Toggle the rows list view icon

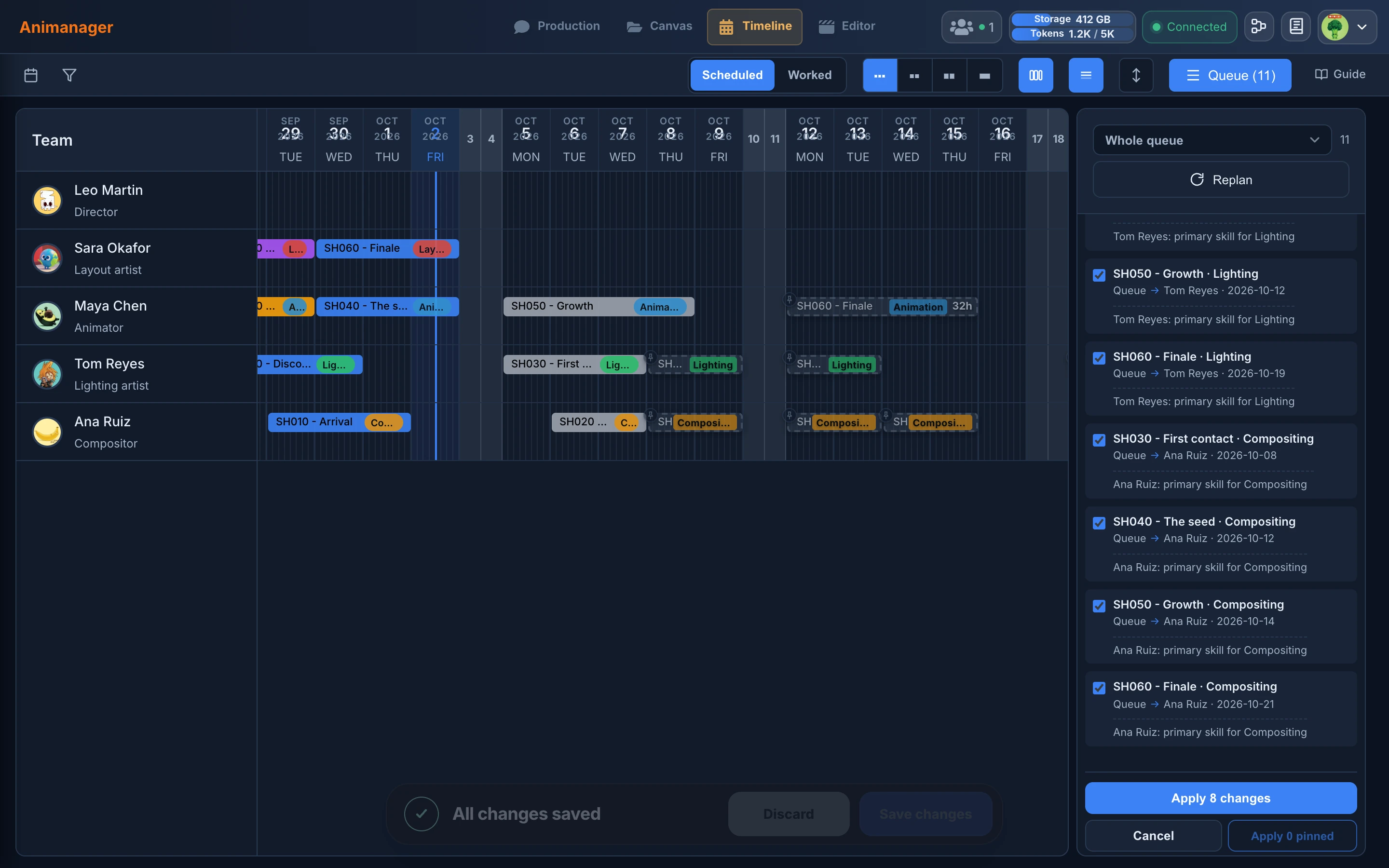pyautogui.click(x=1085, y=75)
